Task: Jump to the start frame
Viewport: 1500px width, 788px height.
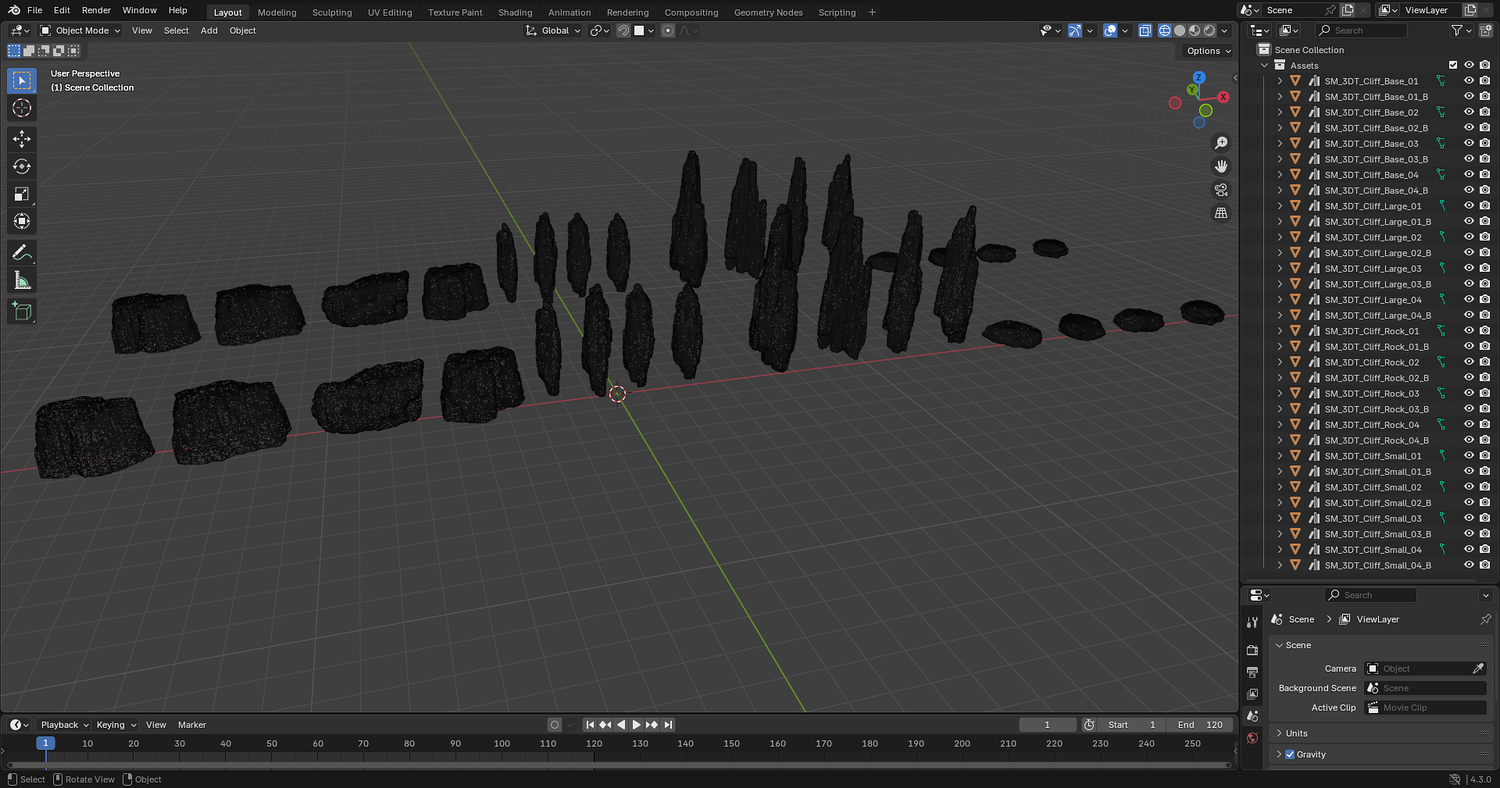Action: (590, 725)
